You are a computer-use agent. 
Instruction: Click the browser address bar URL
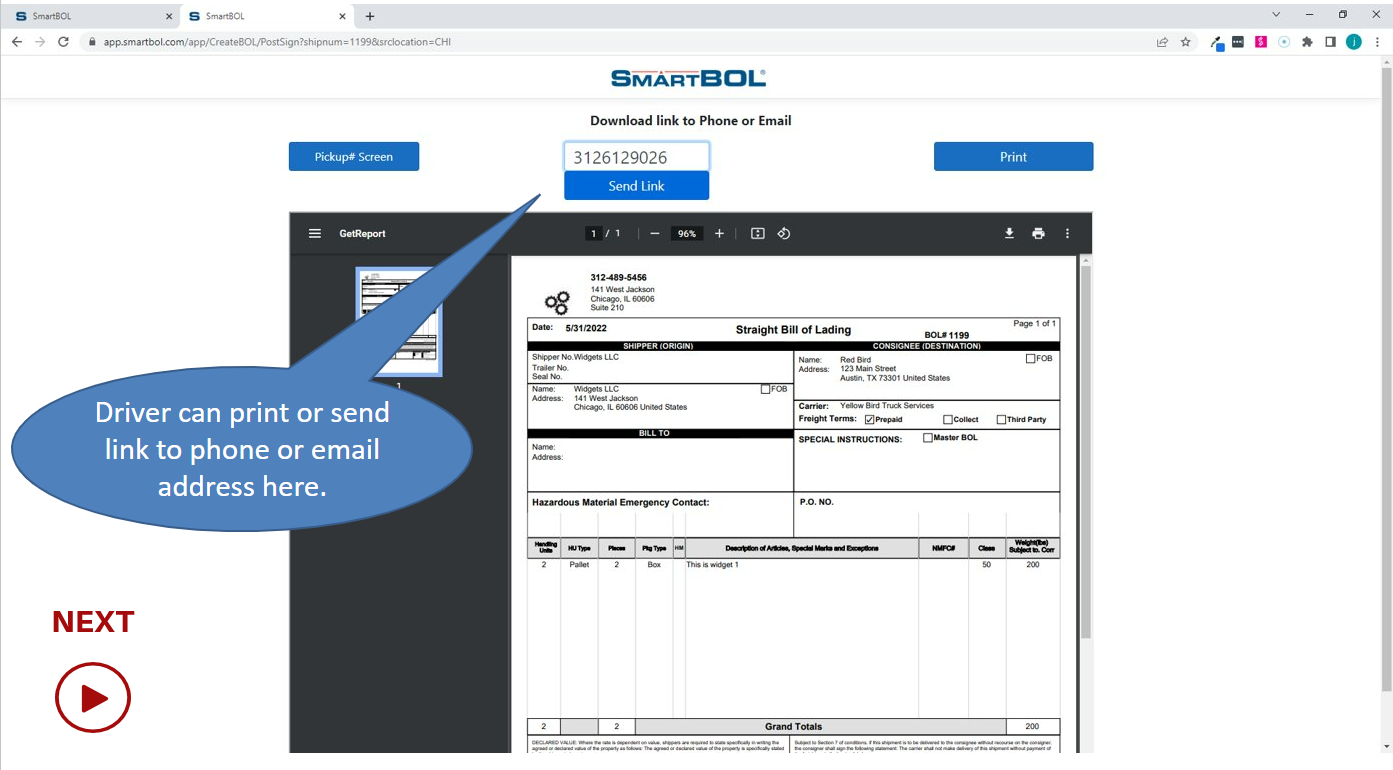277,42
